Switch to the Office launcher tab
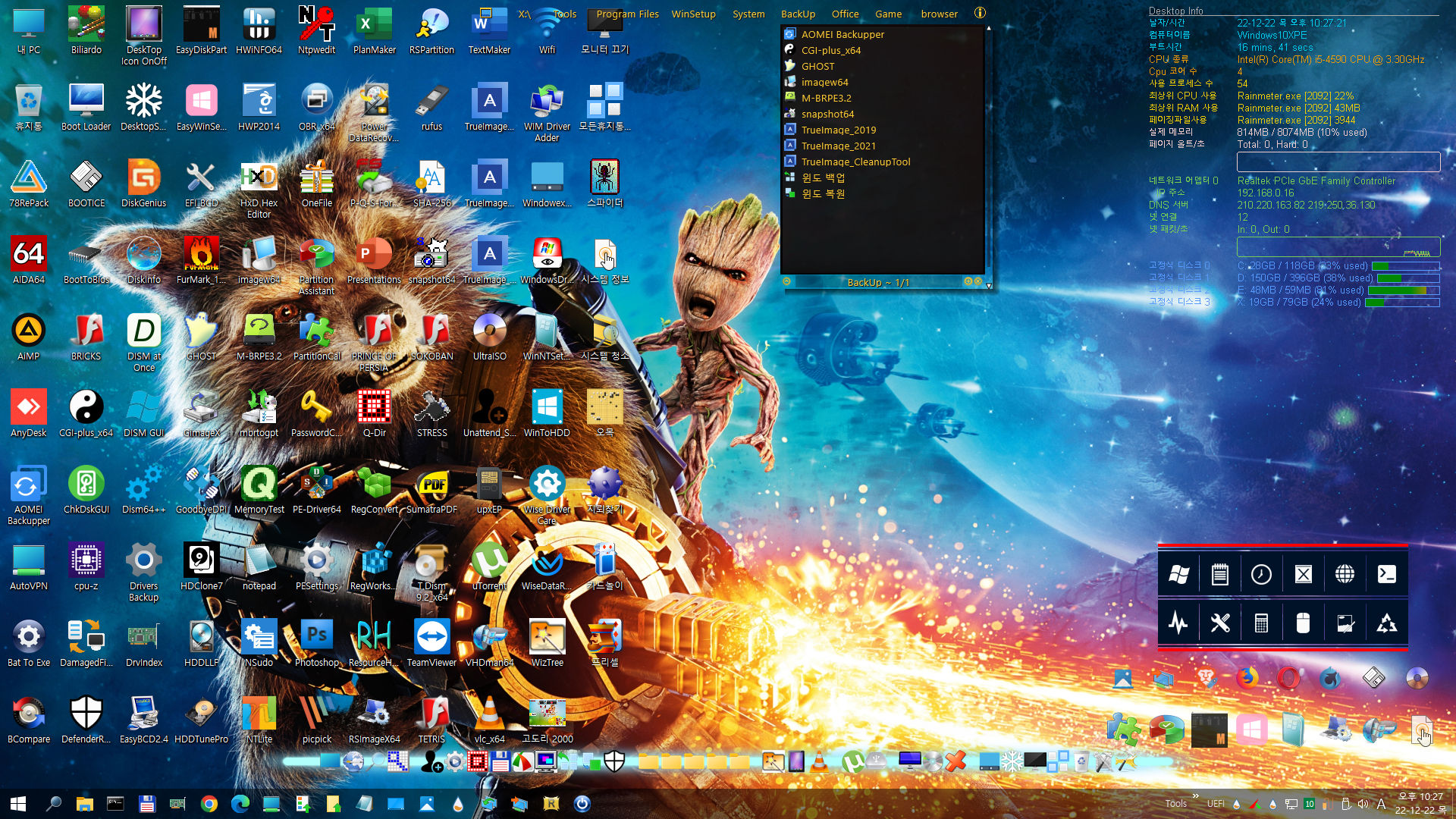 point(845,14)
